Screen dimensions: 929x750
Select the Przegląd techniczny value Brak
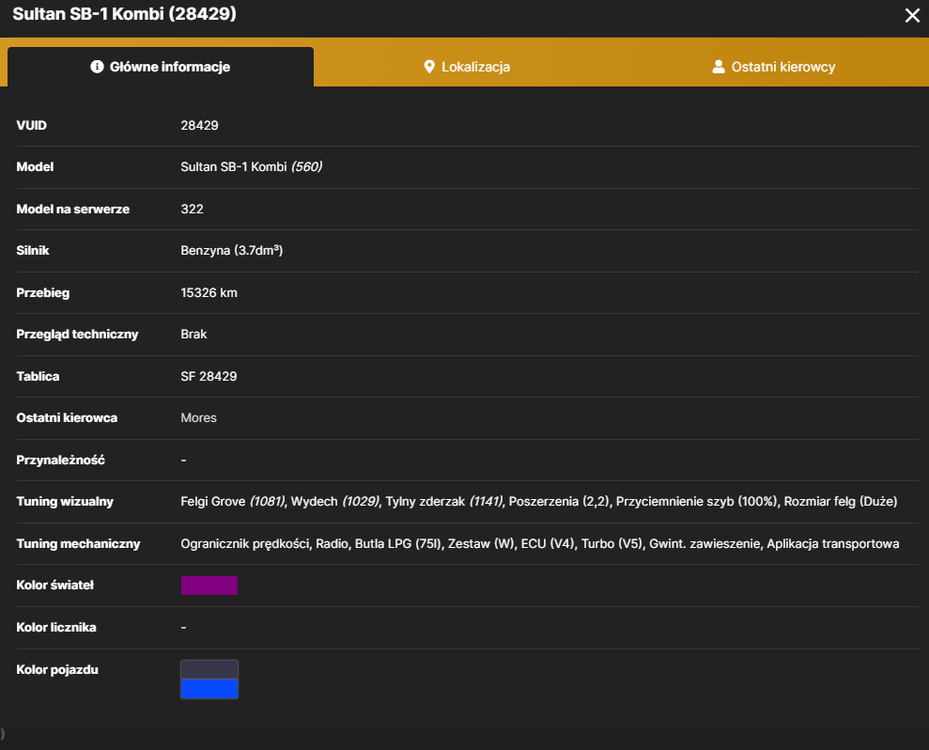pos(194,334)
